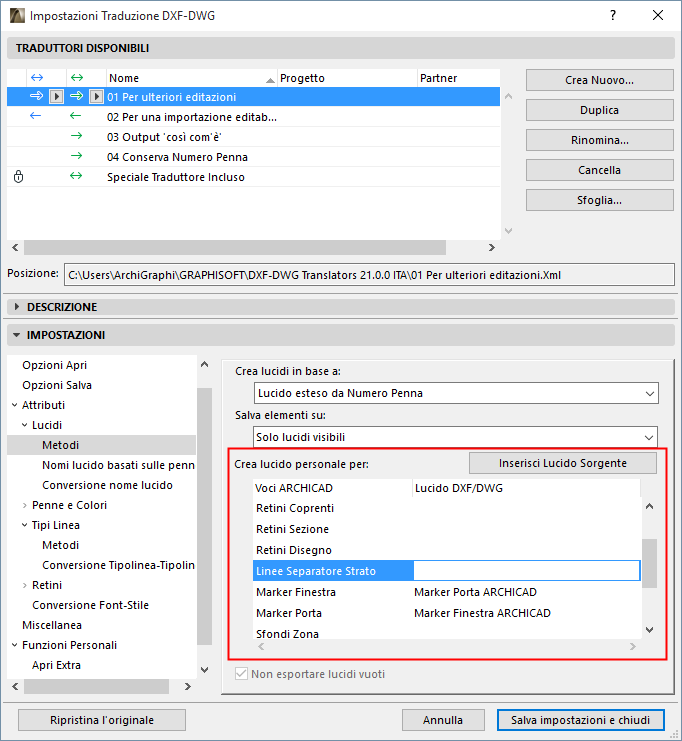Click lock icon on Speciale Traduttore Incluso row

[x=18, y=177]
